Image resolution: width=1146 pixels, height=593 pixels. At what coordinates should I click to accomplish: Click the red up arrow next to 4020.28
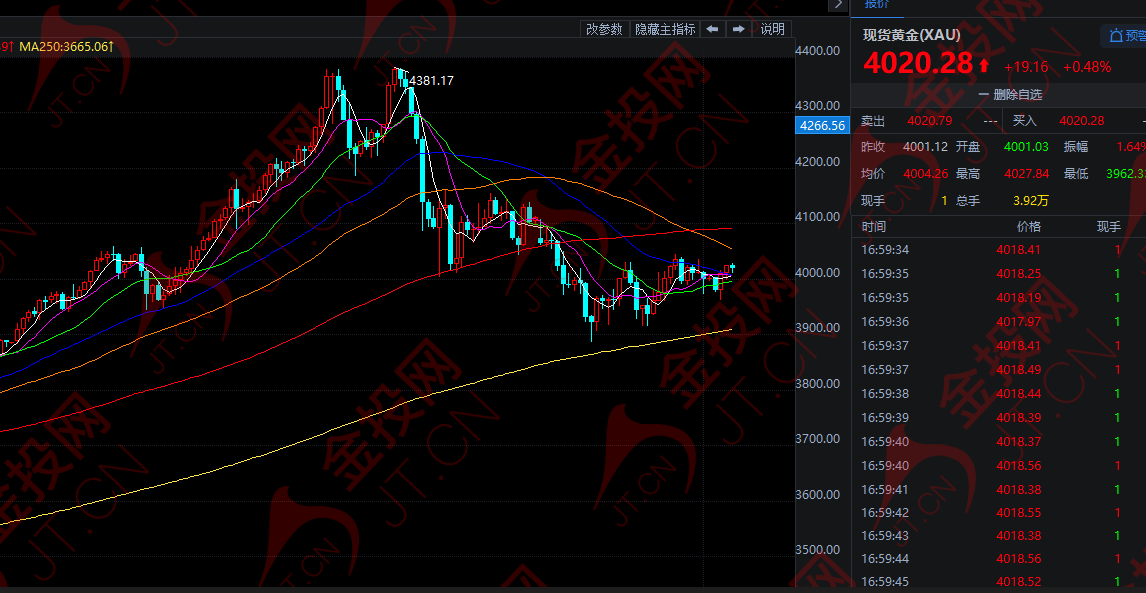tap(984, 65)
